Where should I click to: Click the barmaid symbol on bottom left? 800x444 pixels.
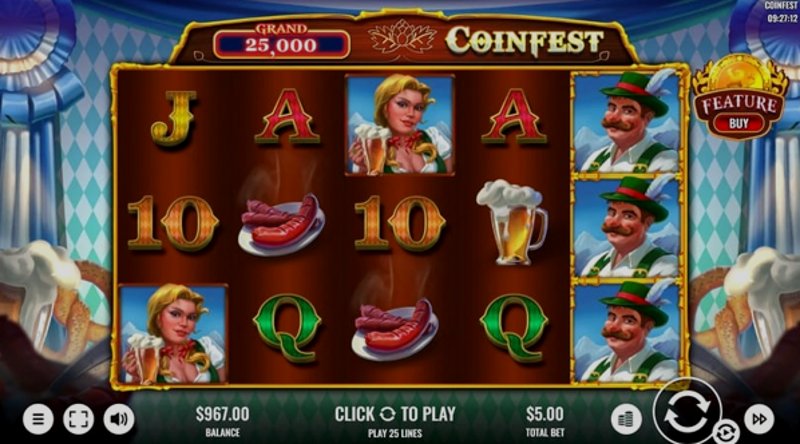[x=173, y=334]
